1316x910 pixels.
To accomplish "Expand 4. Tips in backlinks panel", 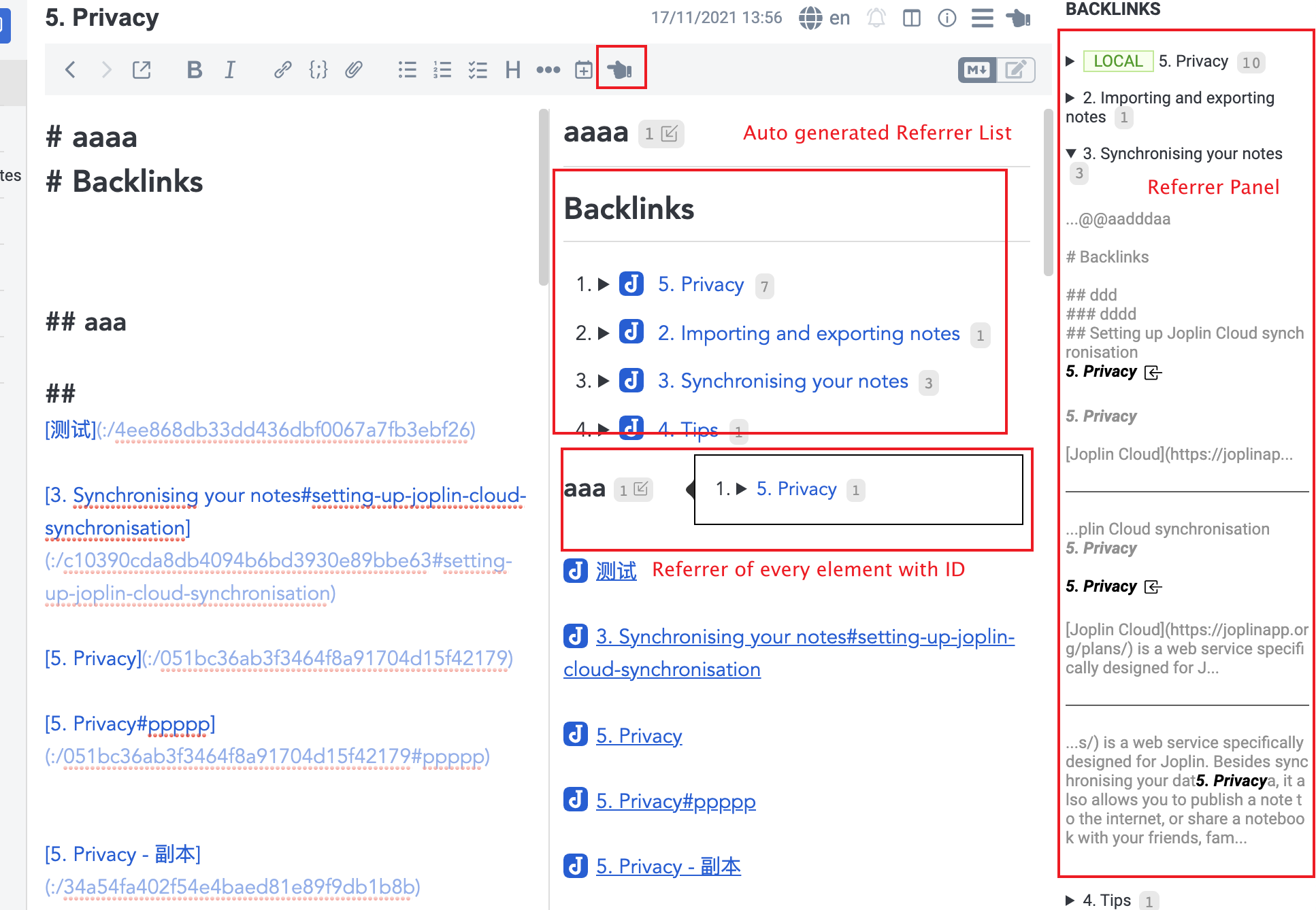I will click(1070, 900).
